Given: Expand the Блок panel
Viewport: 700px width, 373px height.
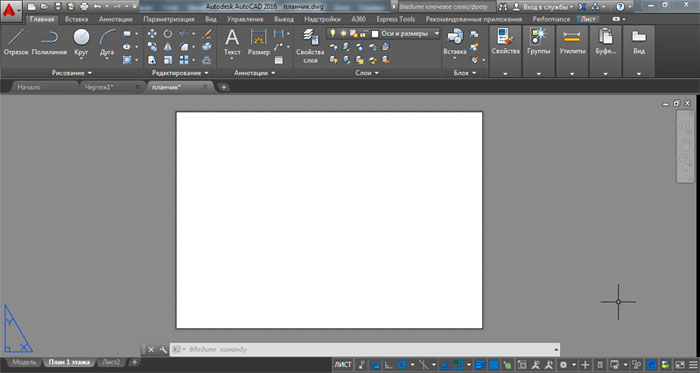Looking at the screenshot, I should click(x=465, y=73).
